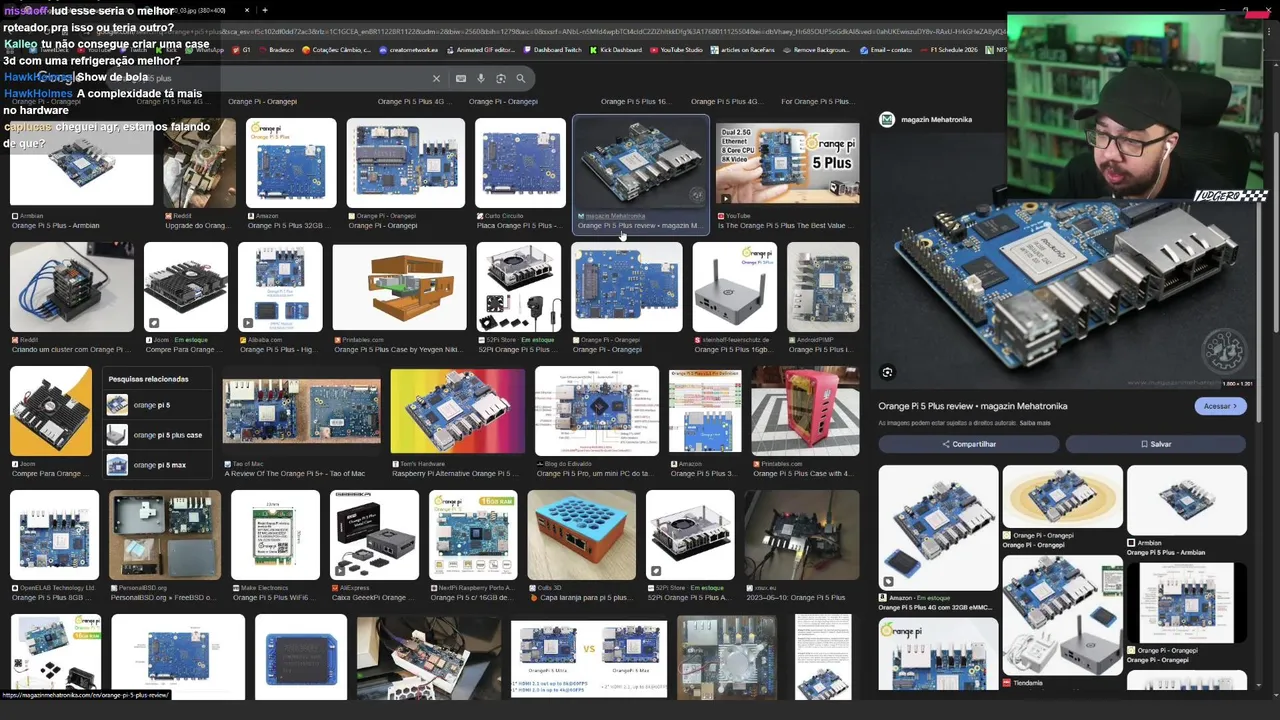Image resolution: width=1280 pixels, height=720 pixels.
Task: Open the on-screen keyboard icon in search bar
Action: point(461,78)
